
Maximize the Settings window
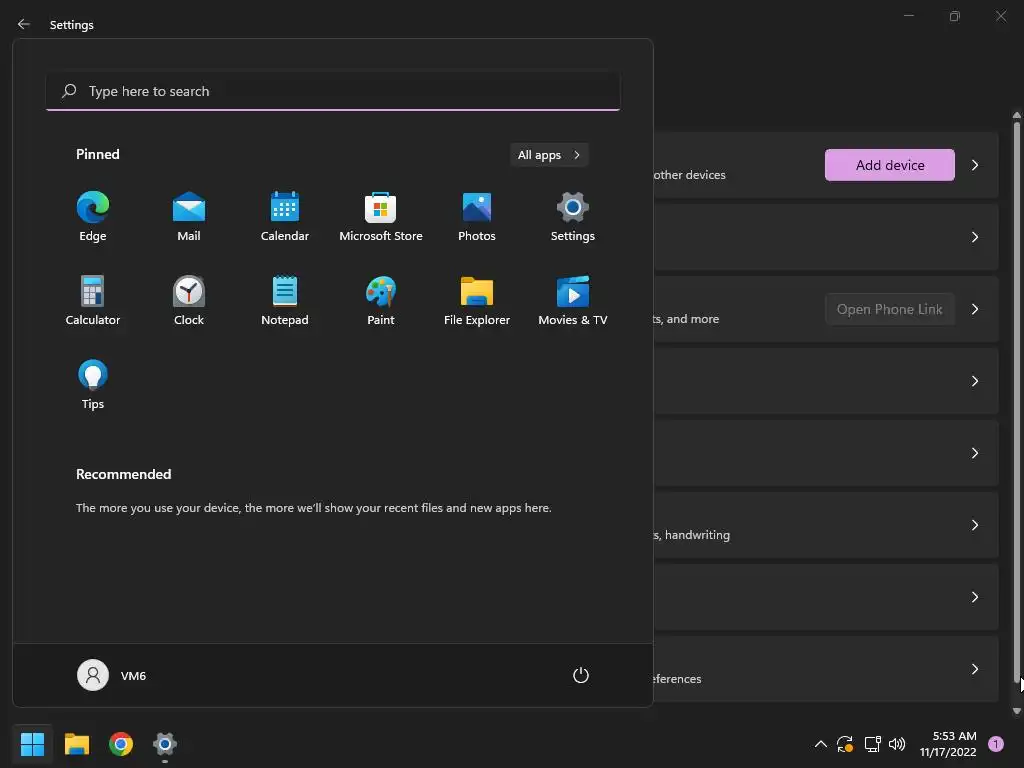click(955, 16)
